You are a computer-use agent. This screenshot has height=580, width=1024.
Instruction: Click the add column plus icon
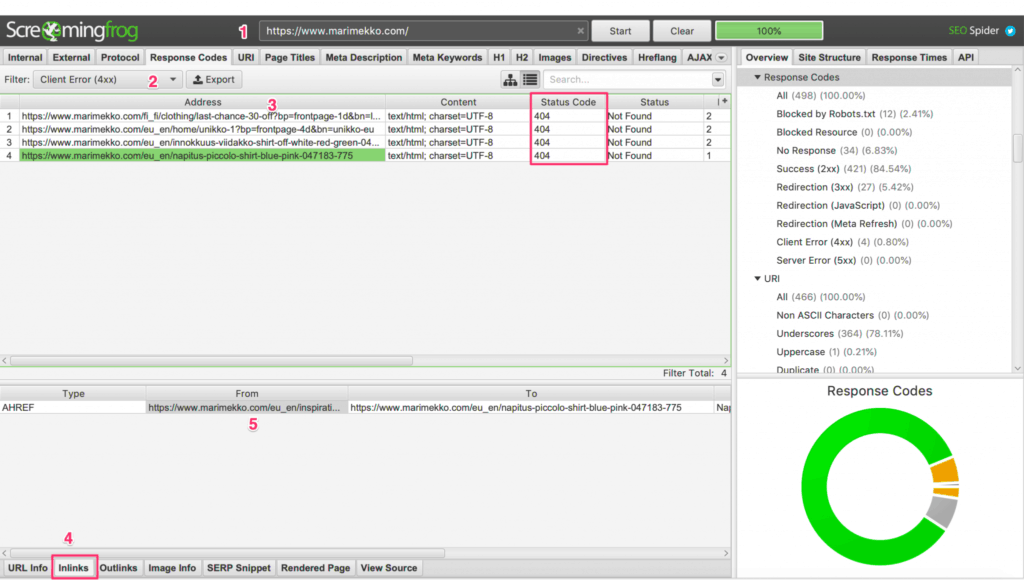[724, 101]
